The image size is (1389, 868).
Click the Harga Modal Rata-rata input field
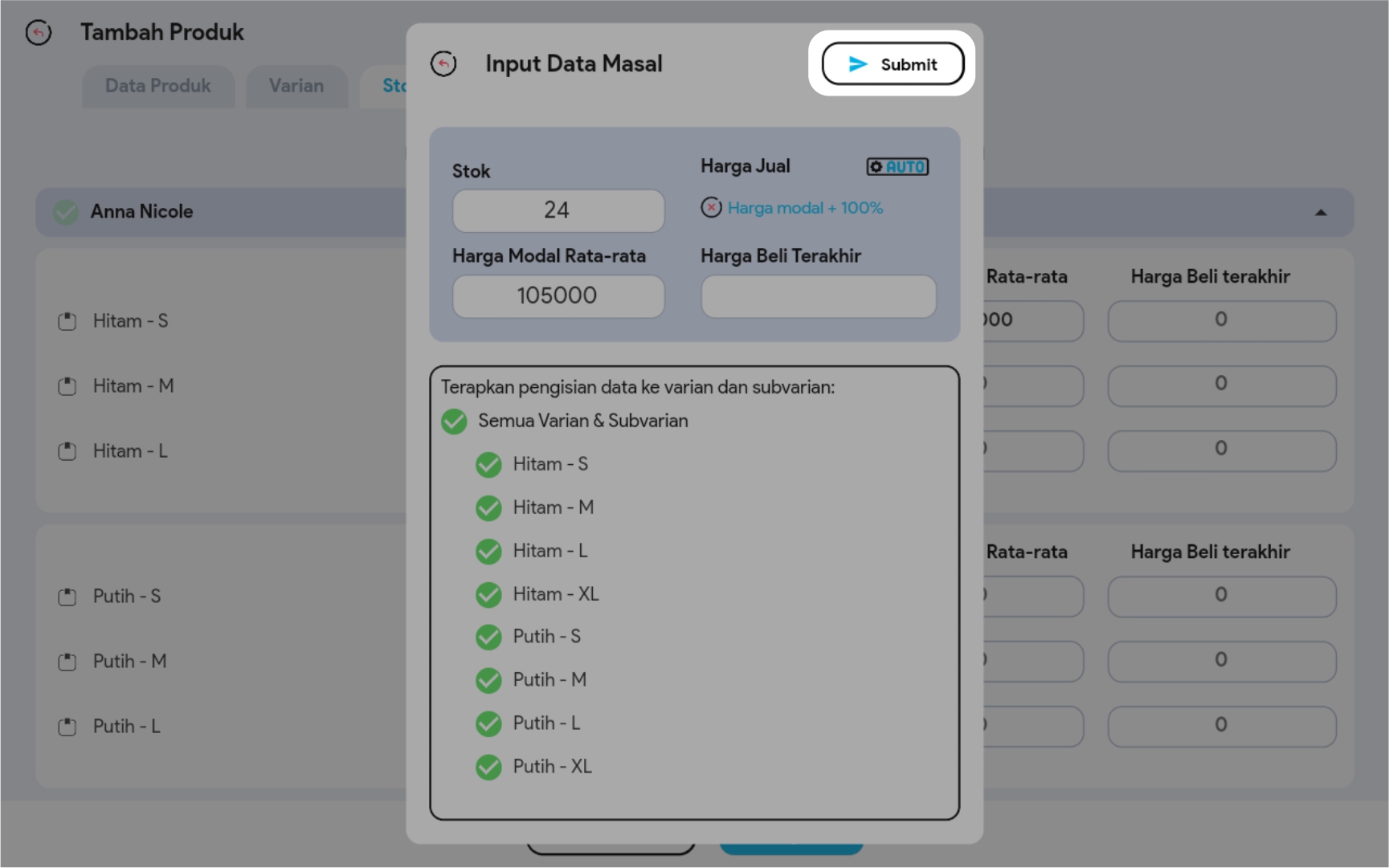pos(558,296)
